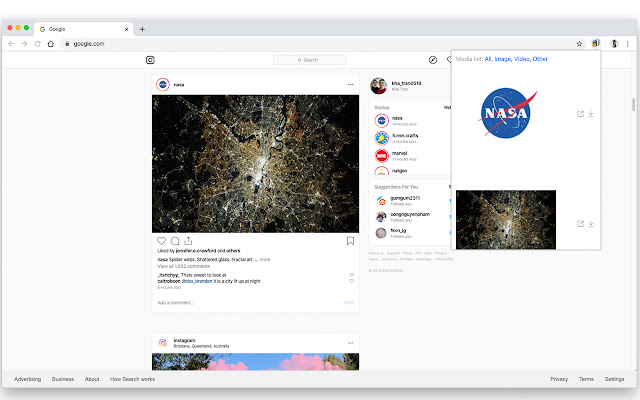Expand the nasa caption with more
Image resolution: width=640 pixels, height=400 pixels.
tap(265, 260)
